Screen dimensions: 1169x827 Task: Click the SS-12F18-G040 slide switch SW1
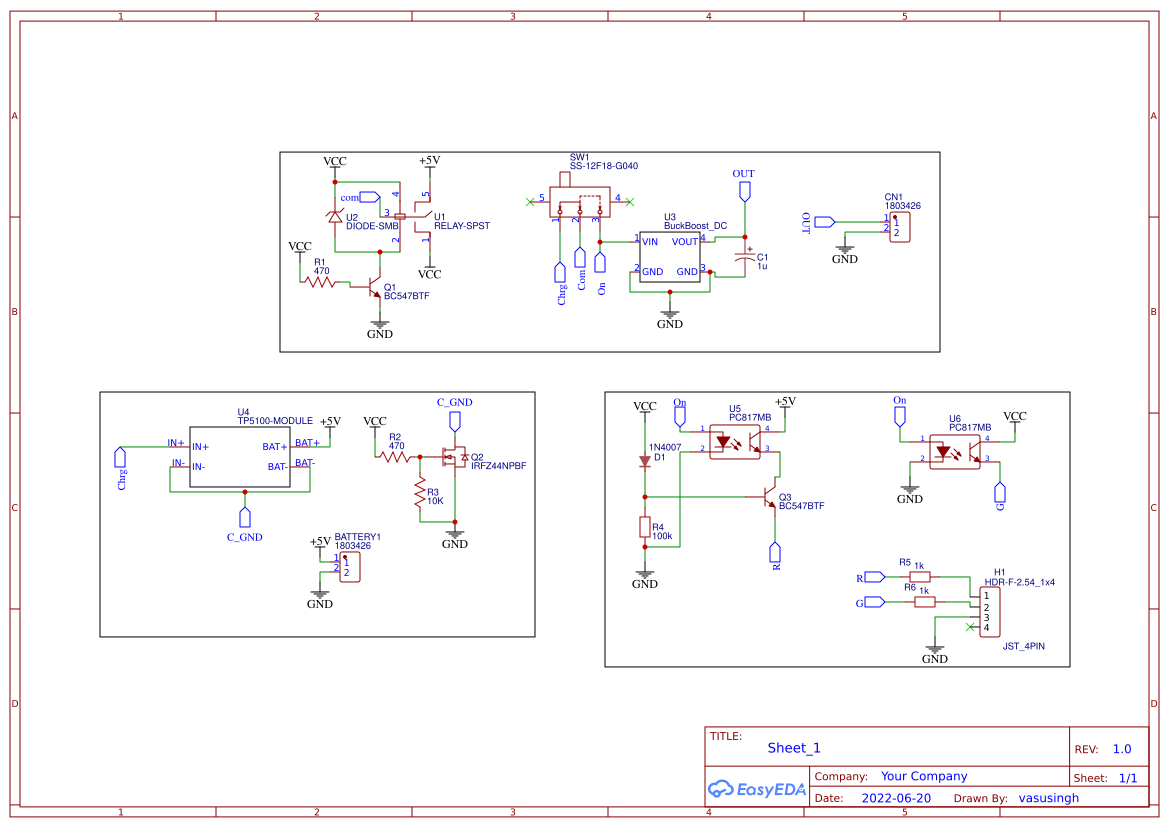click(581, 202)
